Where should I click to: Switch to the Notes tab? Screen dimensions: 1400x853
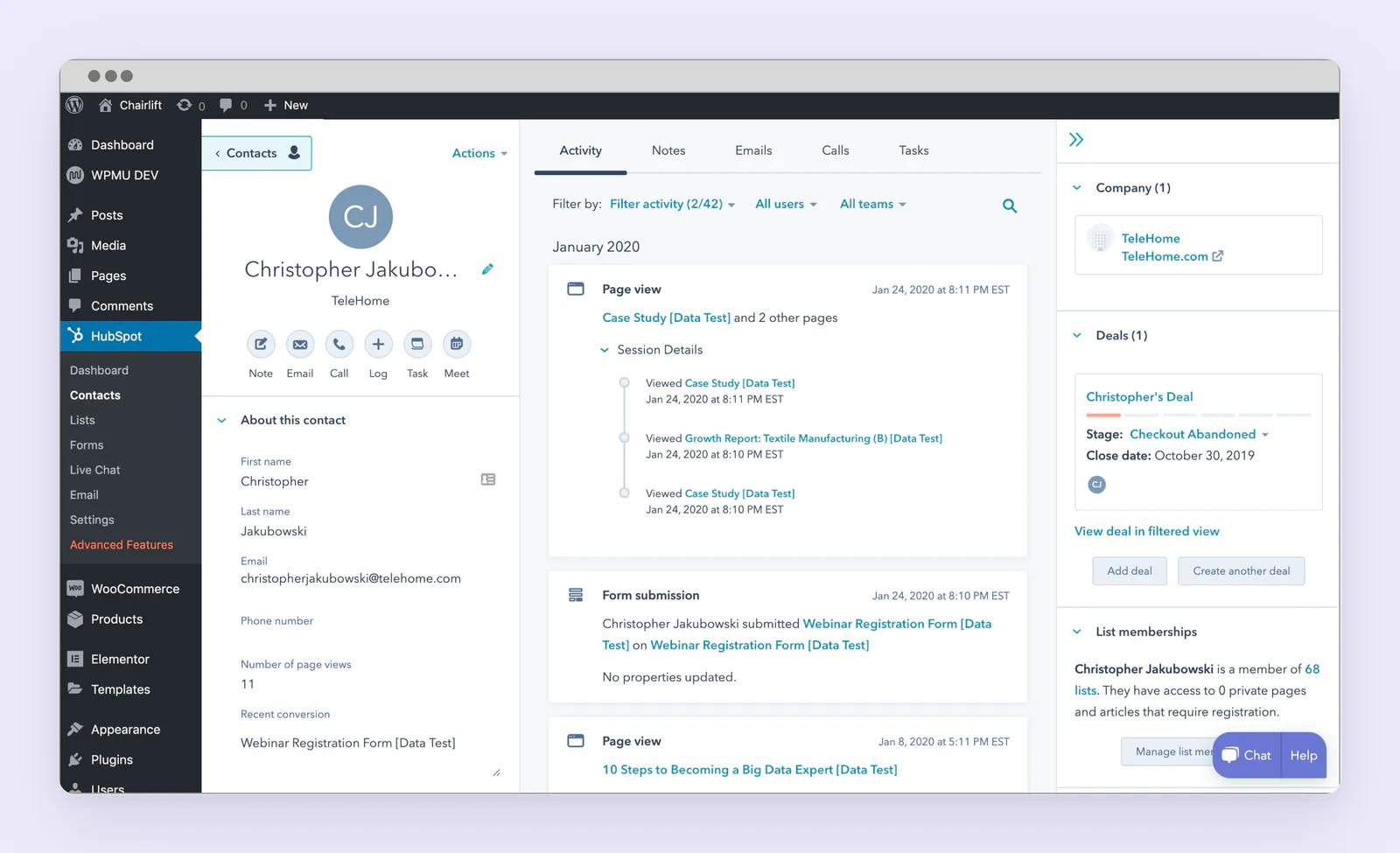click(668, 150)
